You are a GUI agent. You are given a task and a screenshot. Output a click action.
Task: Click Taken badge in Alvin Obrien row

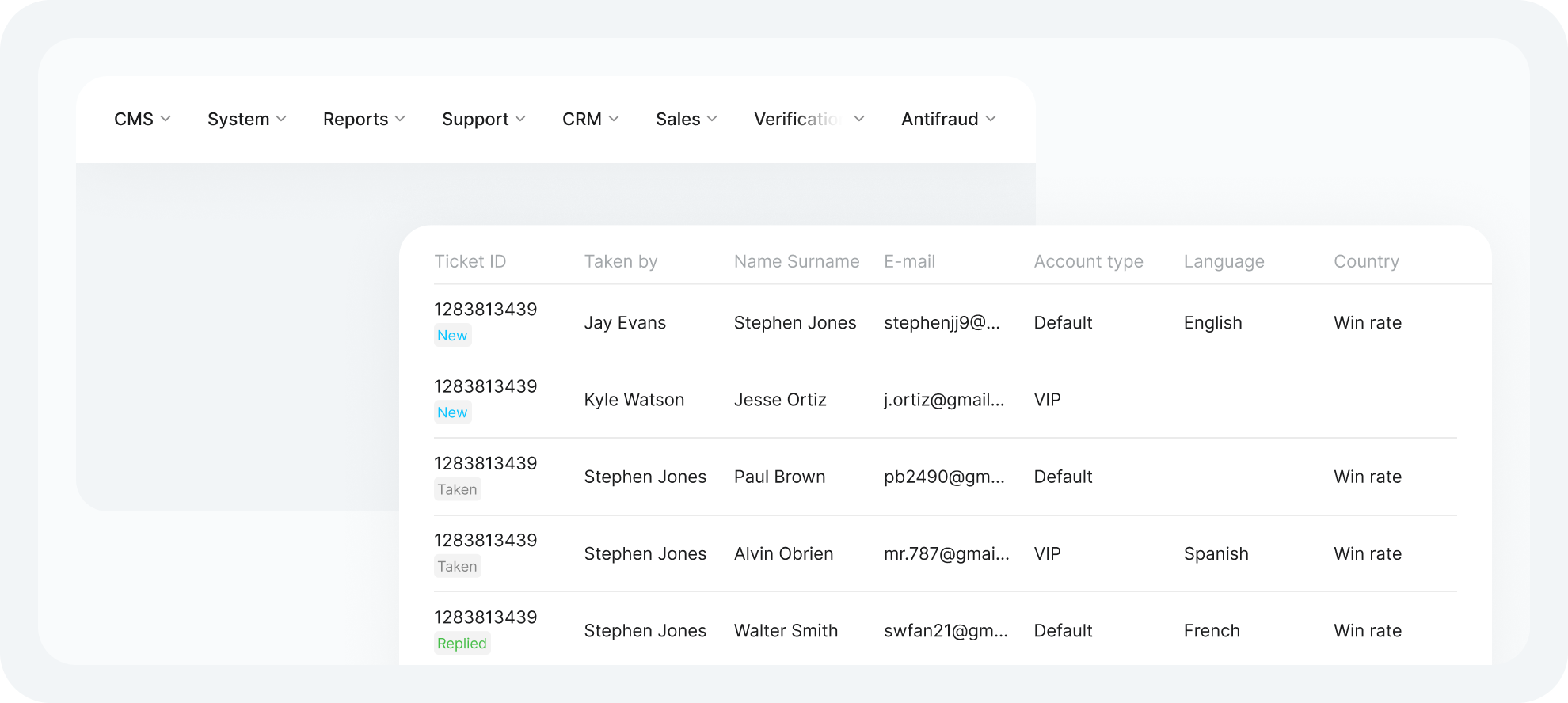457,566
